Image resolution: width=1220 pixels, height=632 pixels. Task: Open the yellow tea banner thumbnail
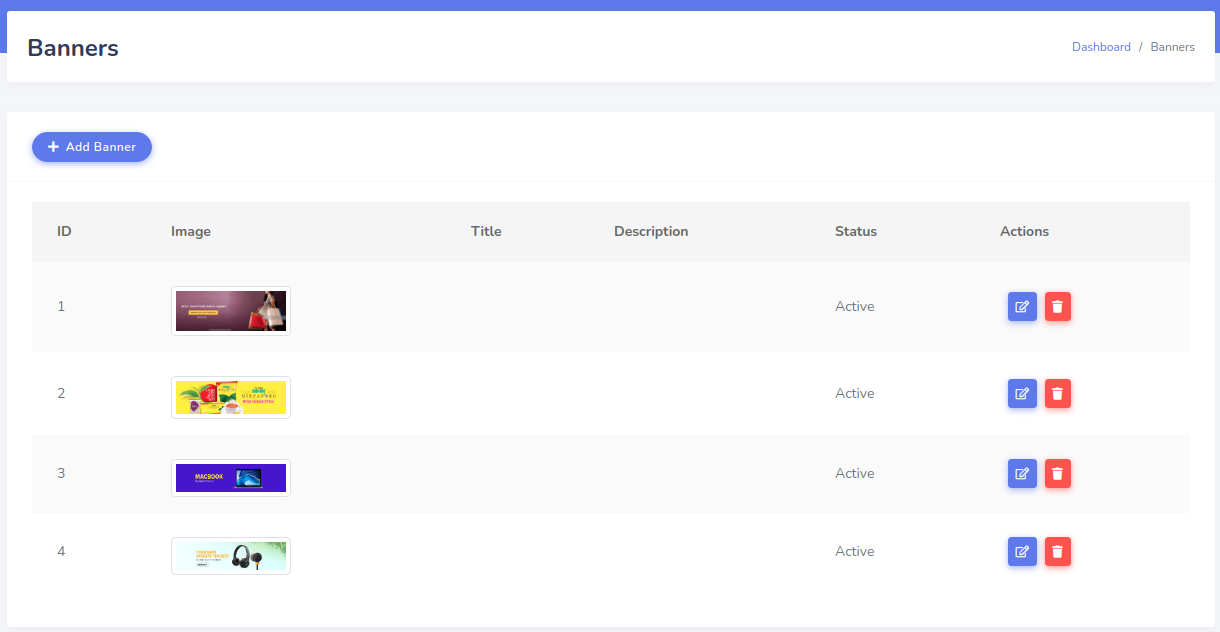(231, 397)
